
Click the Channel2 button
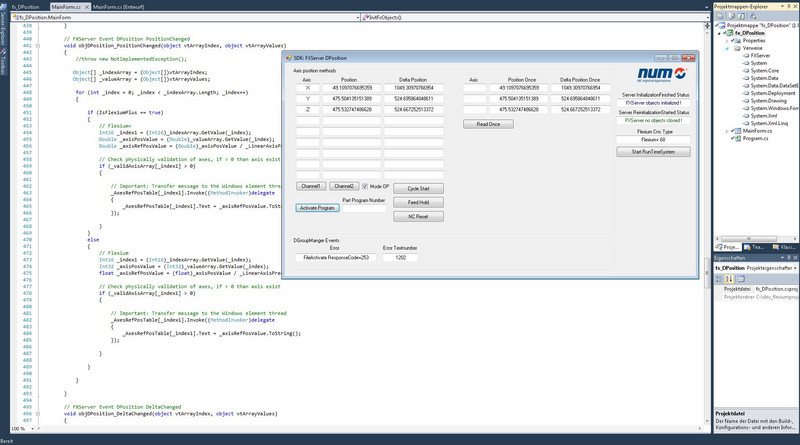point(343,187)
